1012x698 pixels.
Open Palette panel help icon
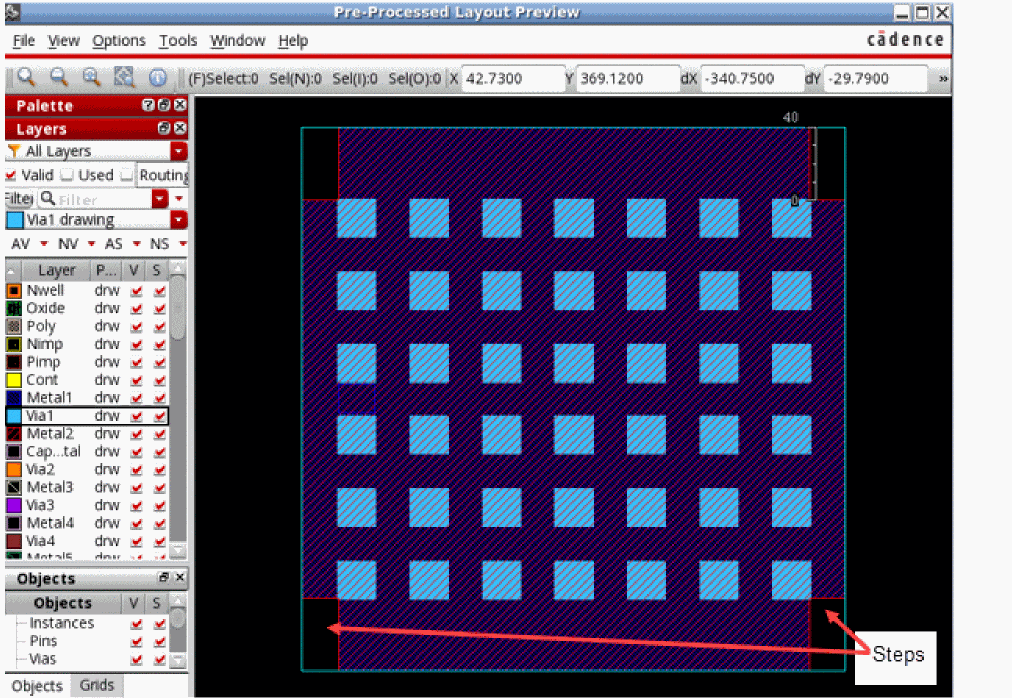coord(148,105)
